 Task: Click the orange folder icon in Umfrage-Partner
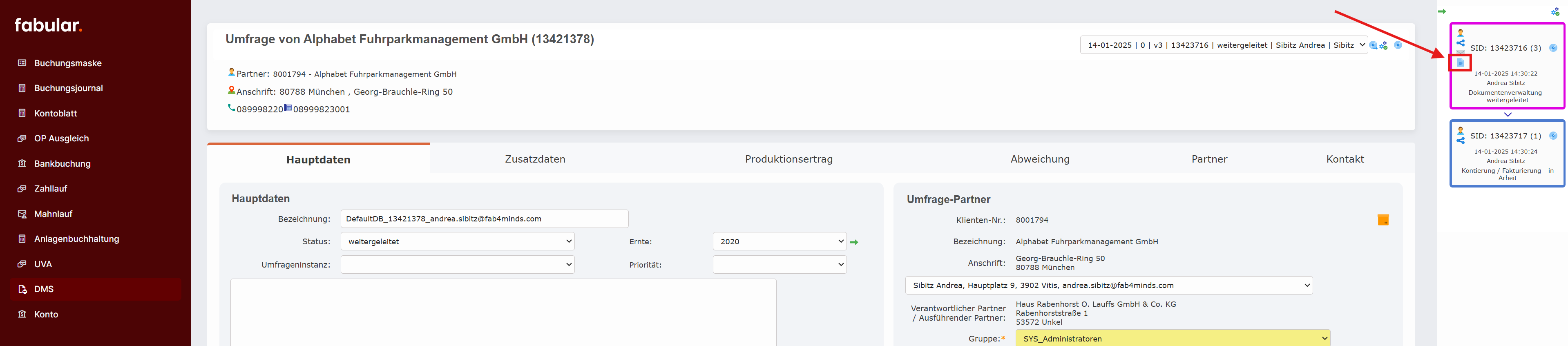pyautogui.click(x=1383, y=220)
